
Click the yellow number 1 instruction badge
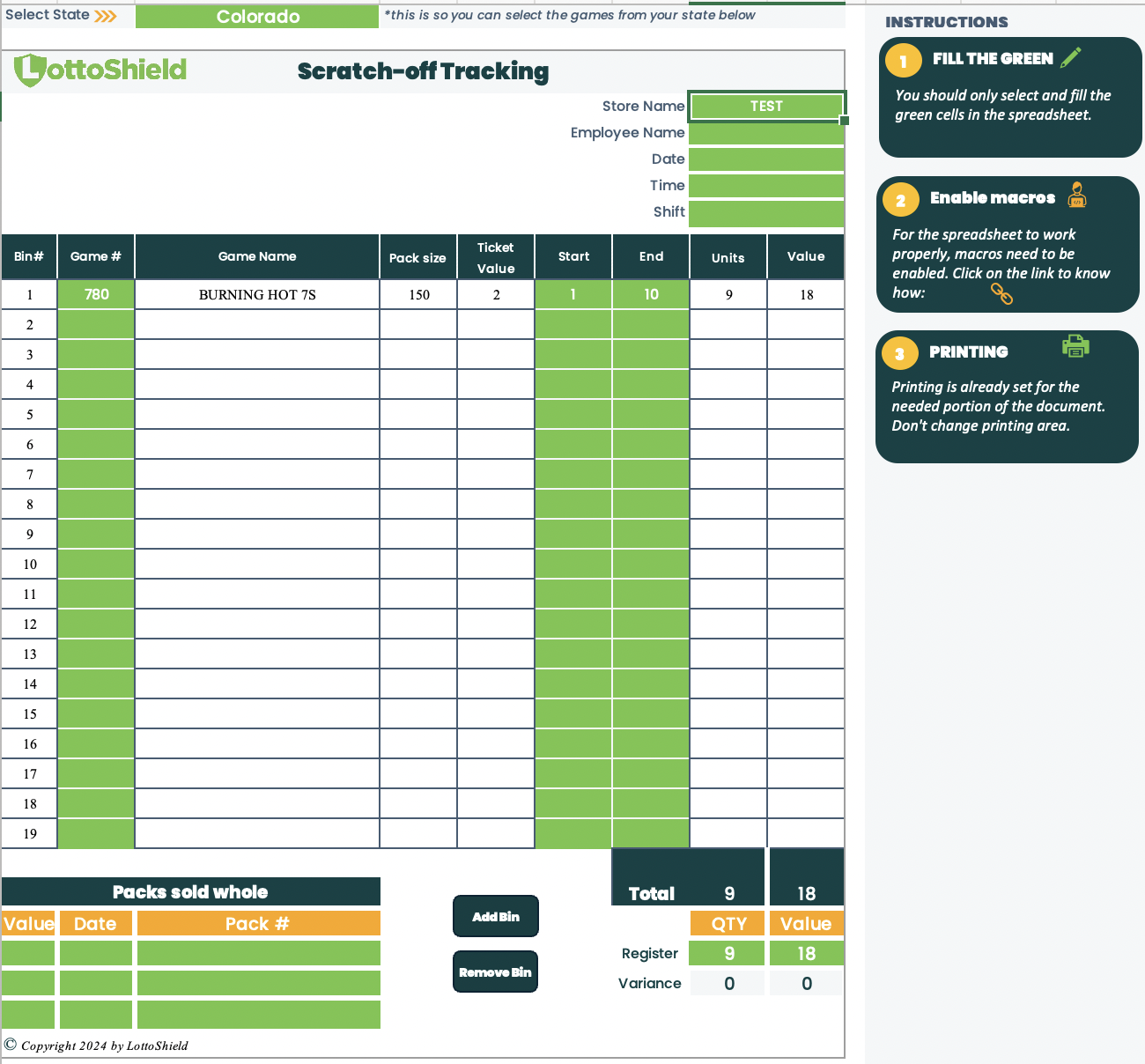click(x=903, y=61)
